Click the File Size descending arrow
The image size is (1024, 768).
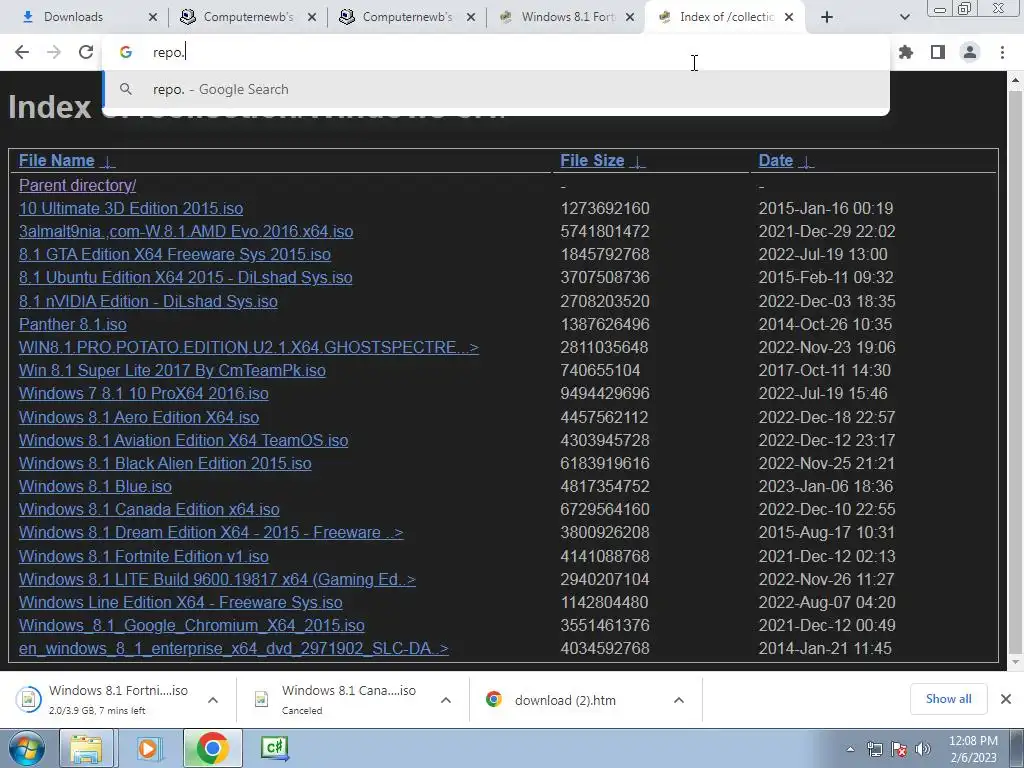(x=637, y=162)
